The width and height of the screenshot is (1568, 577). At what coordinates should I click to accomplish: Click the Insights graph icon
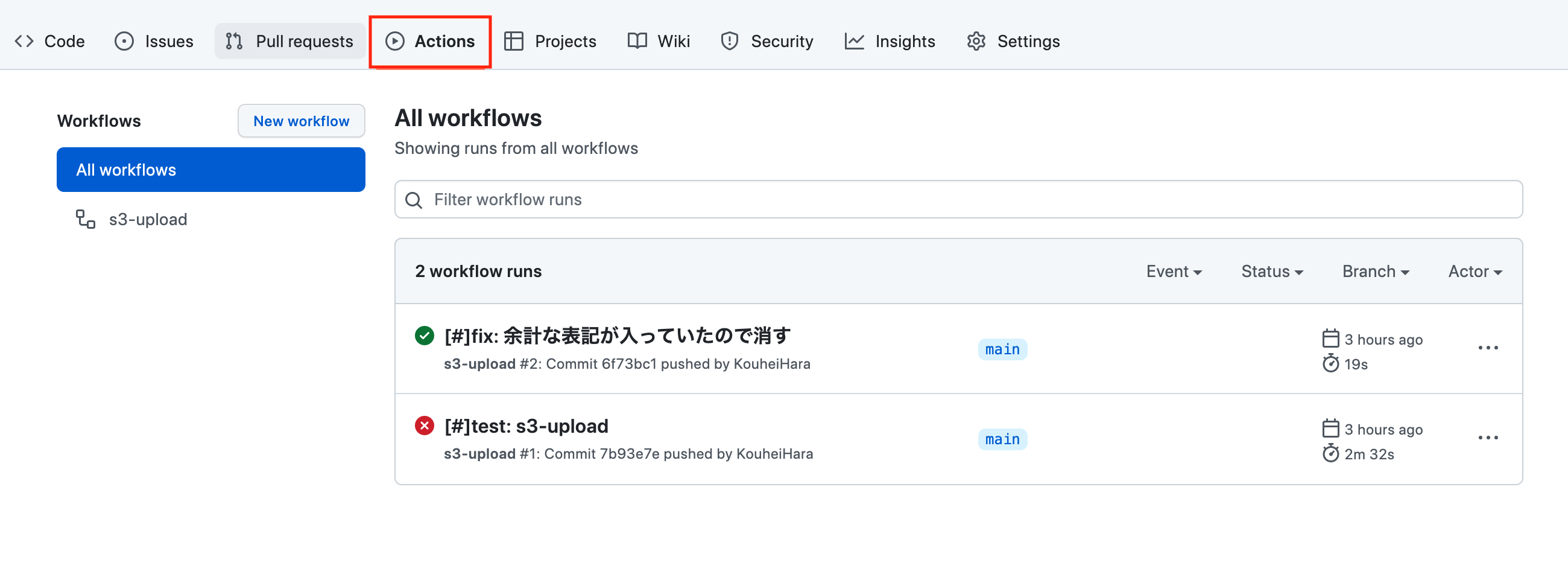854,41
